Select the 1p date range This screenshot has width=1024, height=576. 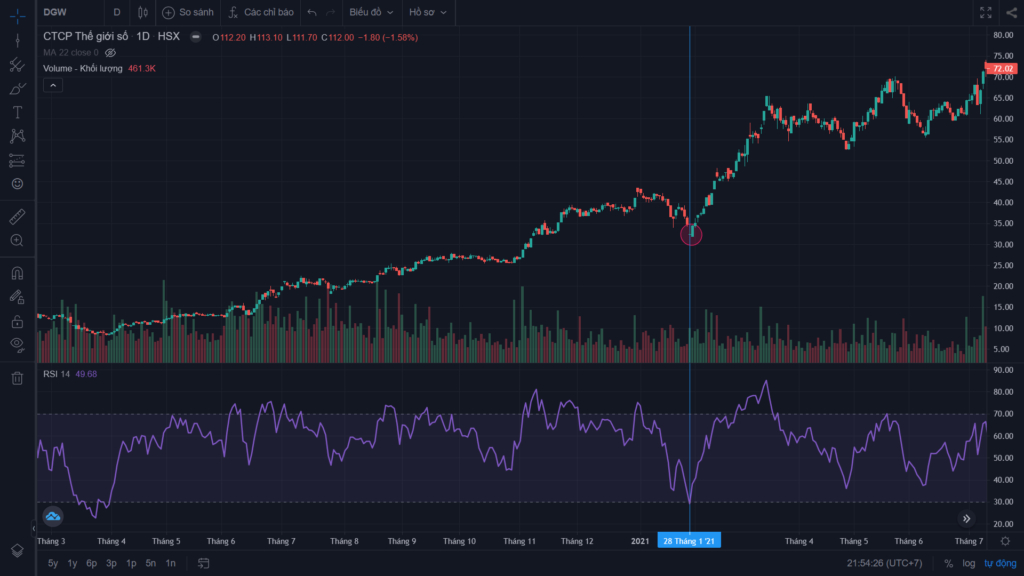tap(131, 563)
